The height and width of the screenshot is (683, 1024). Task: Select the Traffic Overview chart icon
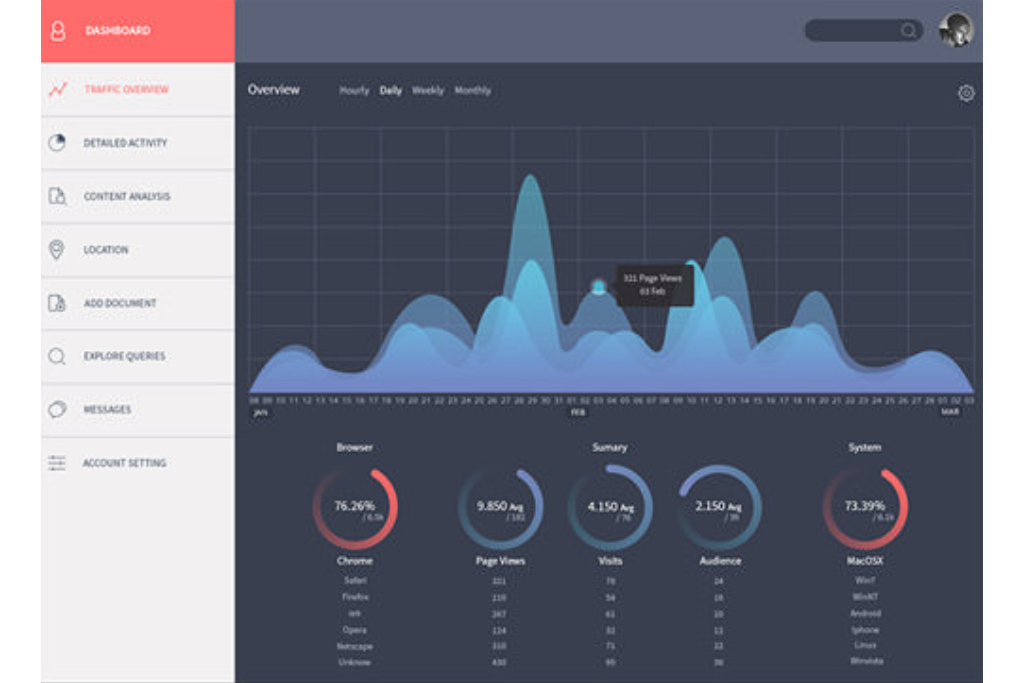point(58,89)
